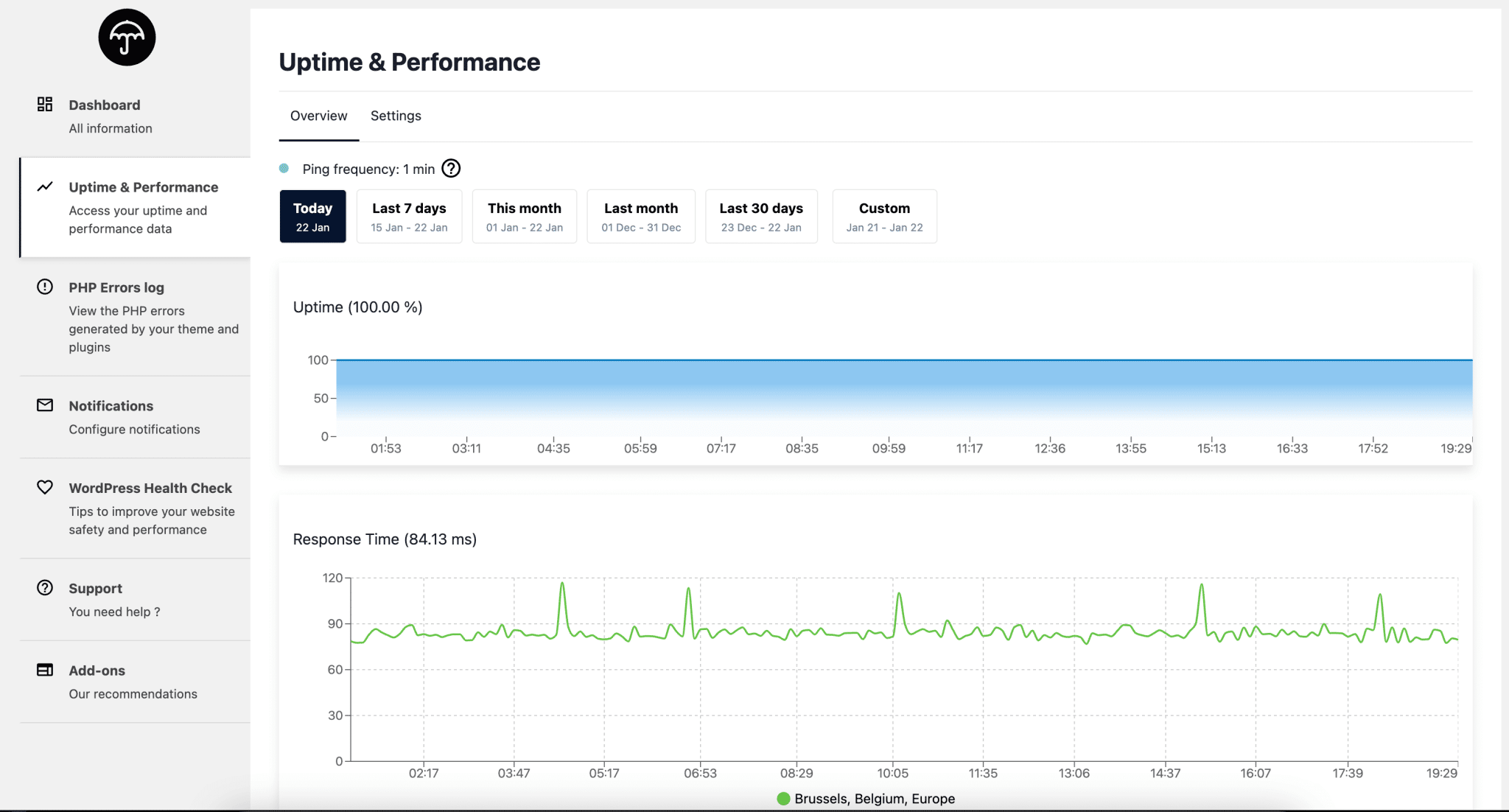This screenshot has width=1509, height=812.
Task: Choose the This month range
Action: click(524, 217)
